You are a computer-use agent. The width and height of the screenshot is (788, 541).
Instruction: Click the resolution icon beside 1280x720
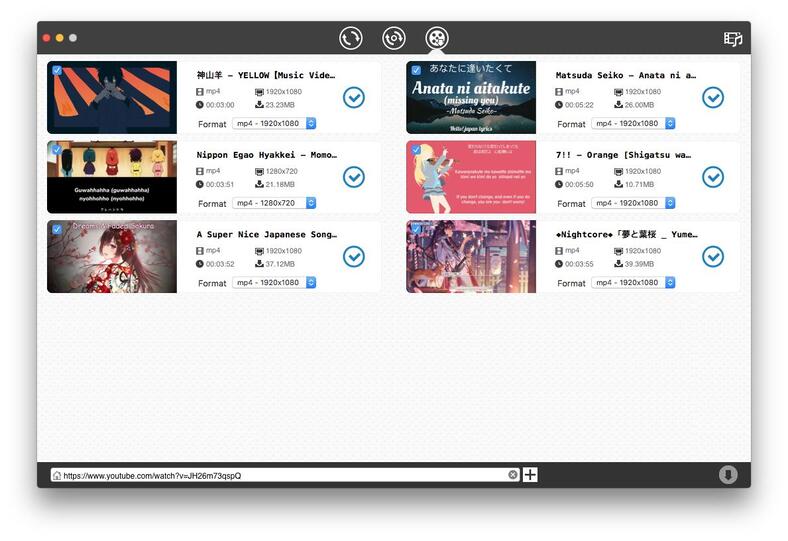[259, 171]
